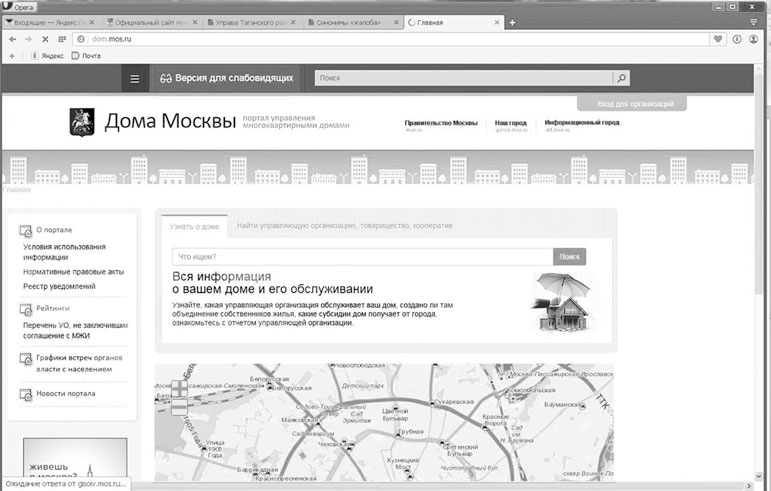Open Правительство Москвы link
Viewport: 771px width, 491px height.
point(441,123)
